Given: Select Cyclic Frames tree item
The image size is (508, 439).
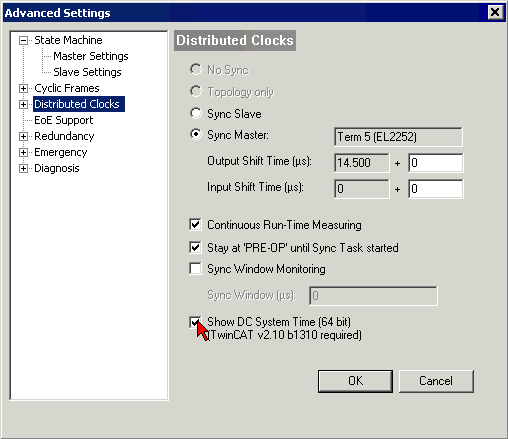Looking at the screenshot, I should pos(67,88).
